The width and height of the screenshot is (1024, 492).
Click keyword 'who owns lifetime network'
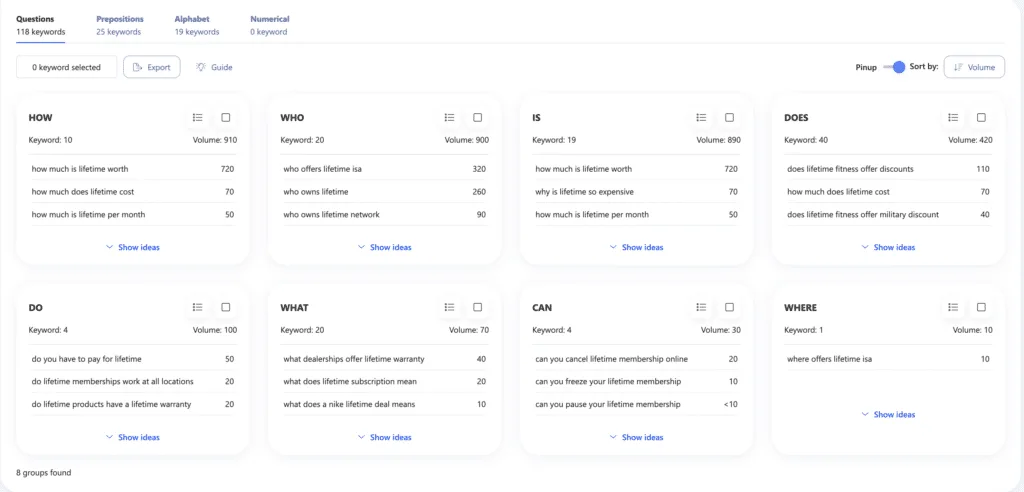331,214
